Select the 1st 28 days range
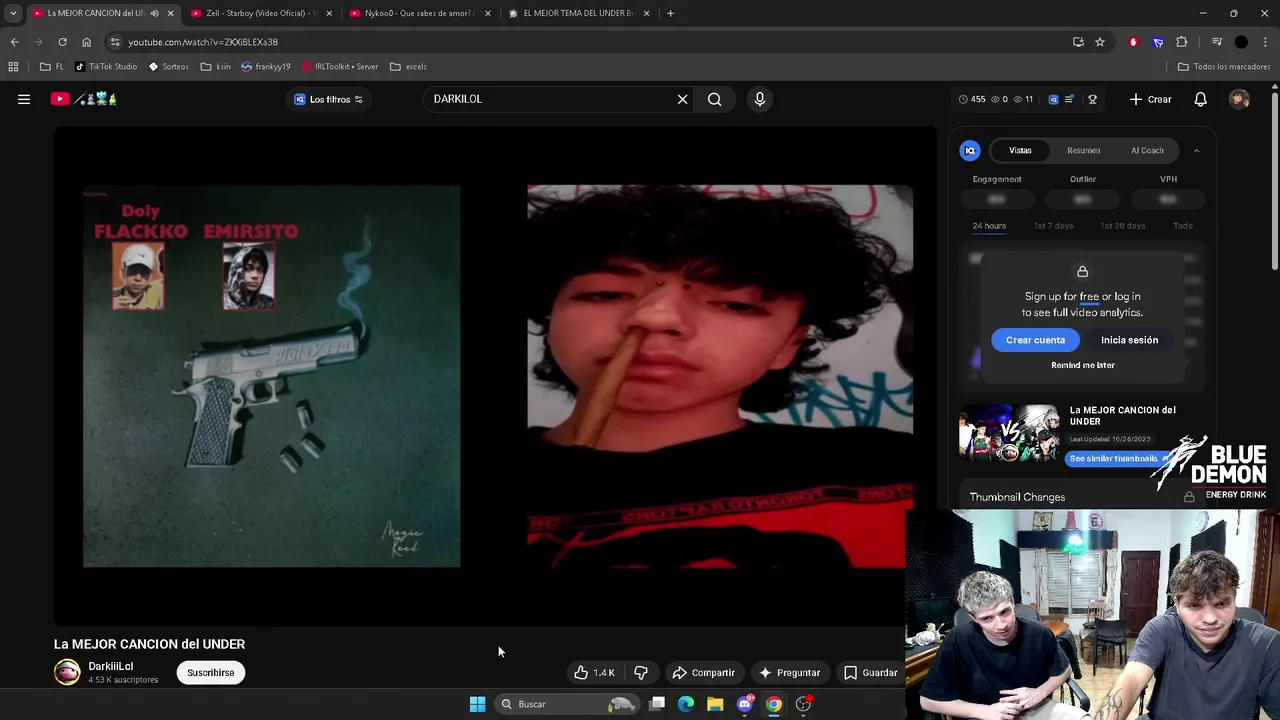 pos(1123,226)
